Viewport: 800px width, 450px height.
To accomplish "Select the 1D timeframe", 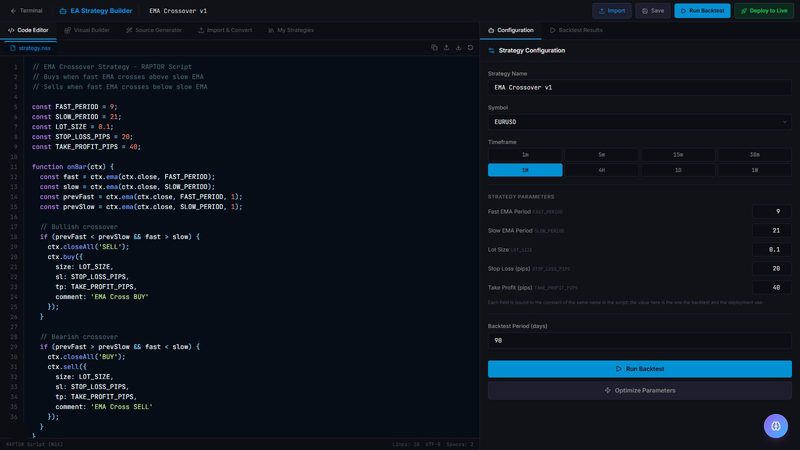I will click(x=678, y=170).
